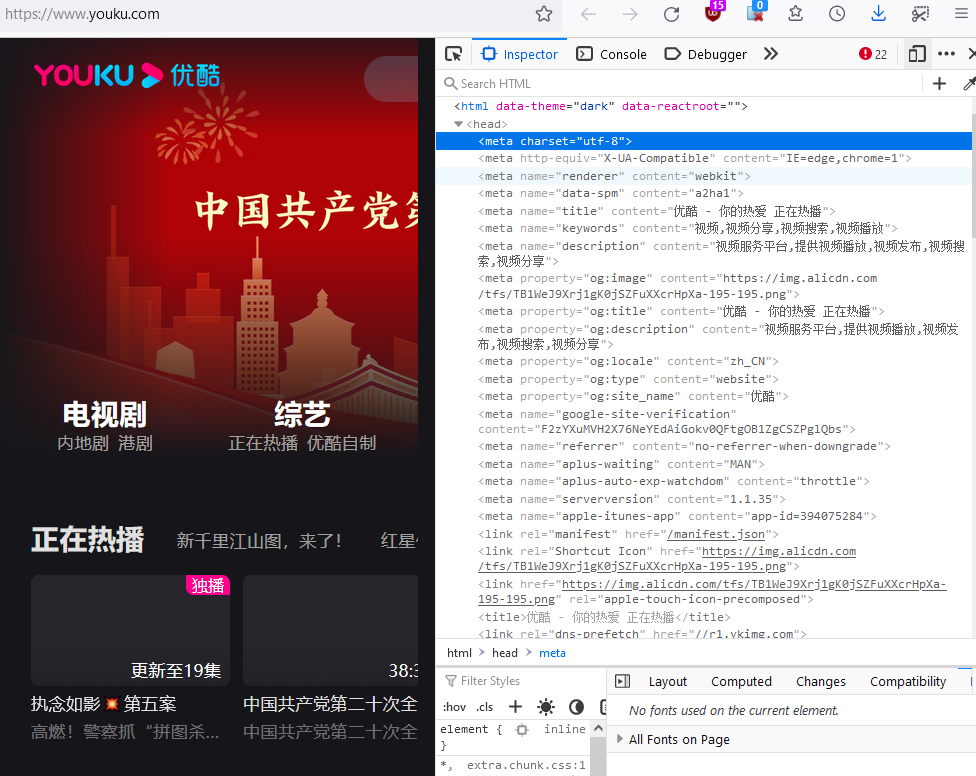The height and width of the screenshot is (776, 976).
Task: Bookmark this page with the star icon
Action: pos(543,14)
